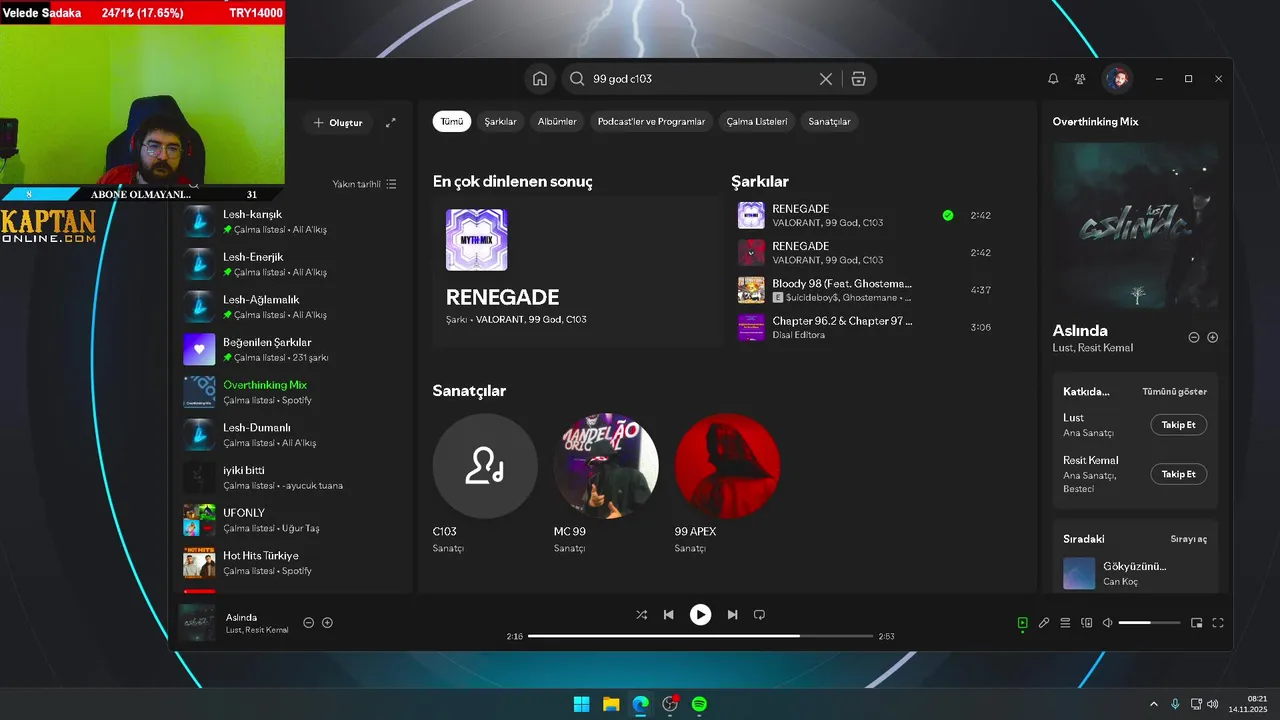
Task: Open the Overthinking Mix playlist in library
Action: click(x=292, y=392)
